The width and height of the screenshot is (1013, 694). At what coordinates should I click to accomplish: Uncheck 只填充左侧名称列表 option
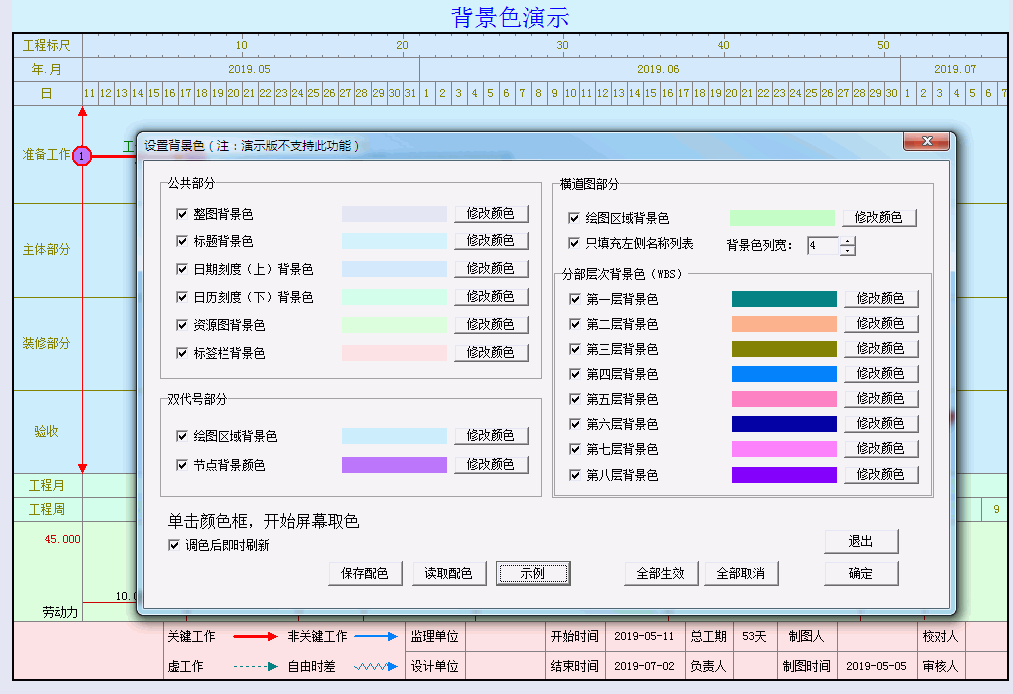tap(574, 243)
